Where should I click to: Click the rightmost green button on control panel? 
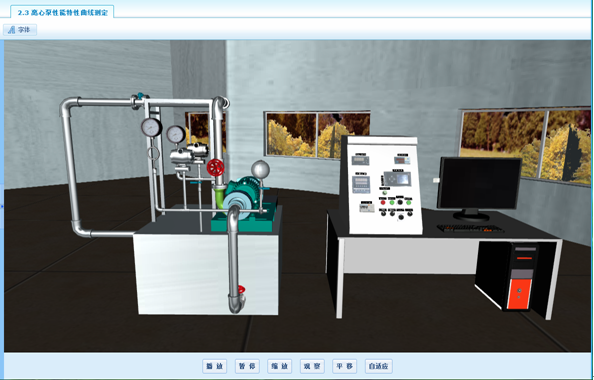pyautogui.click(x=409, y=202)
